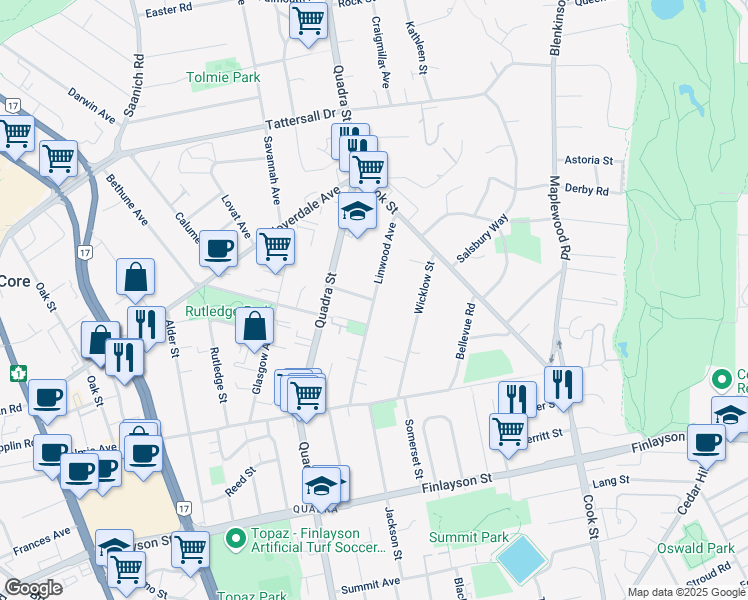Select the cart marker near Merritt St
This screenshot has height=600, width=748.
coord(509,432)
